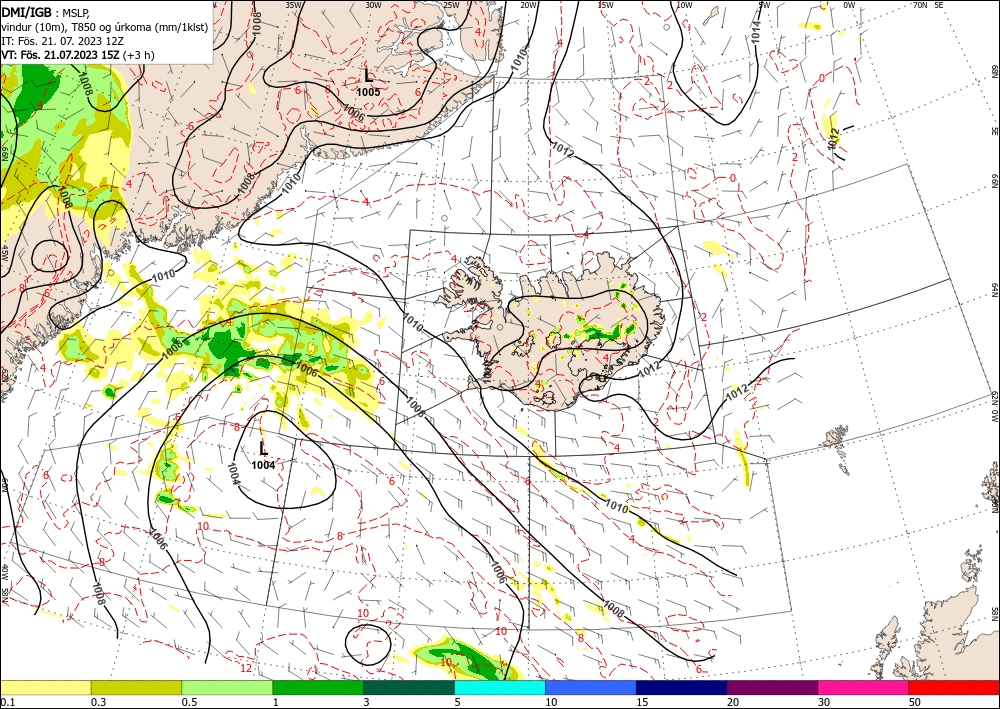Pick the cyan 5–10 legend swatch

(500, 687)
